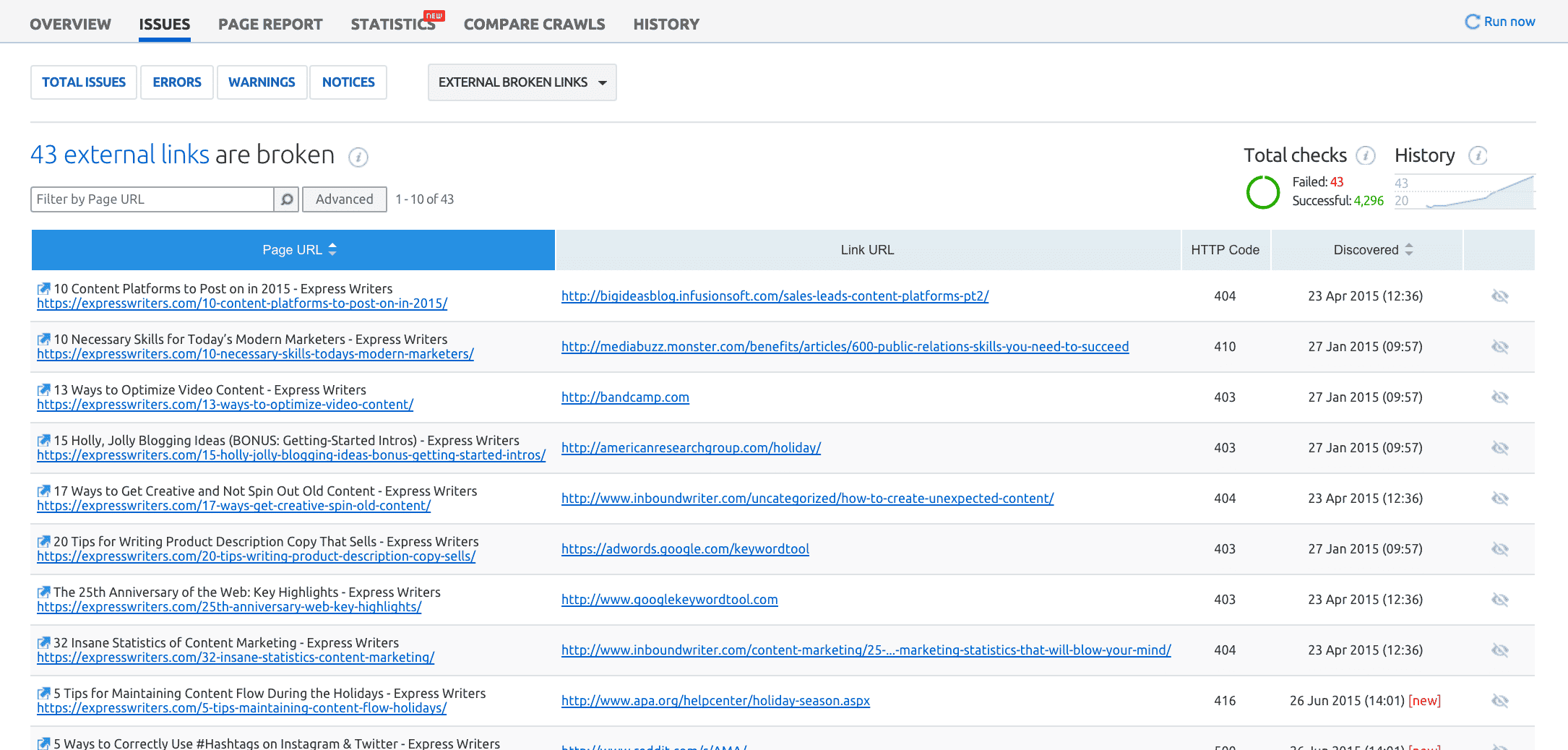Click the 410 HTTP code cell
Screen dimensions: 1568x750
1225,347
